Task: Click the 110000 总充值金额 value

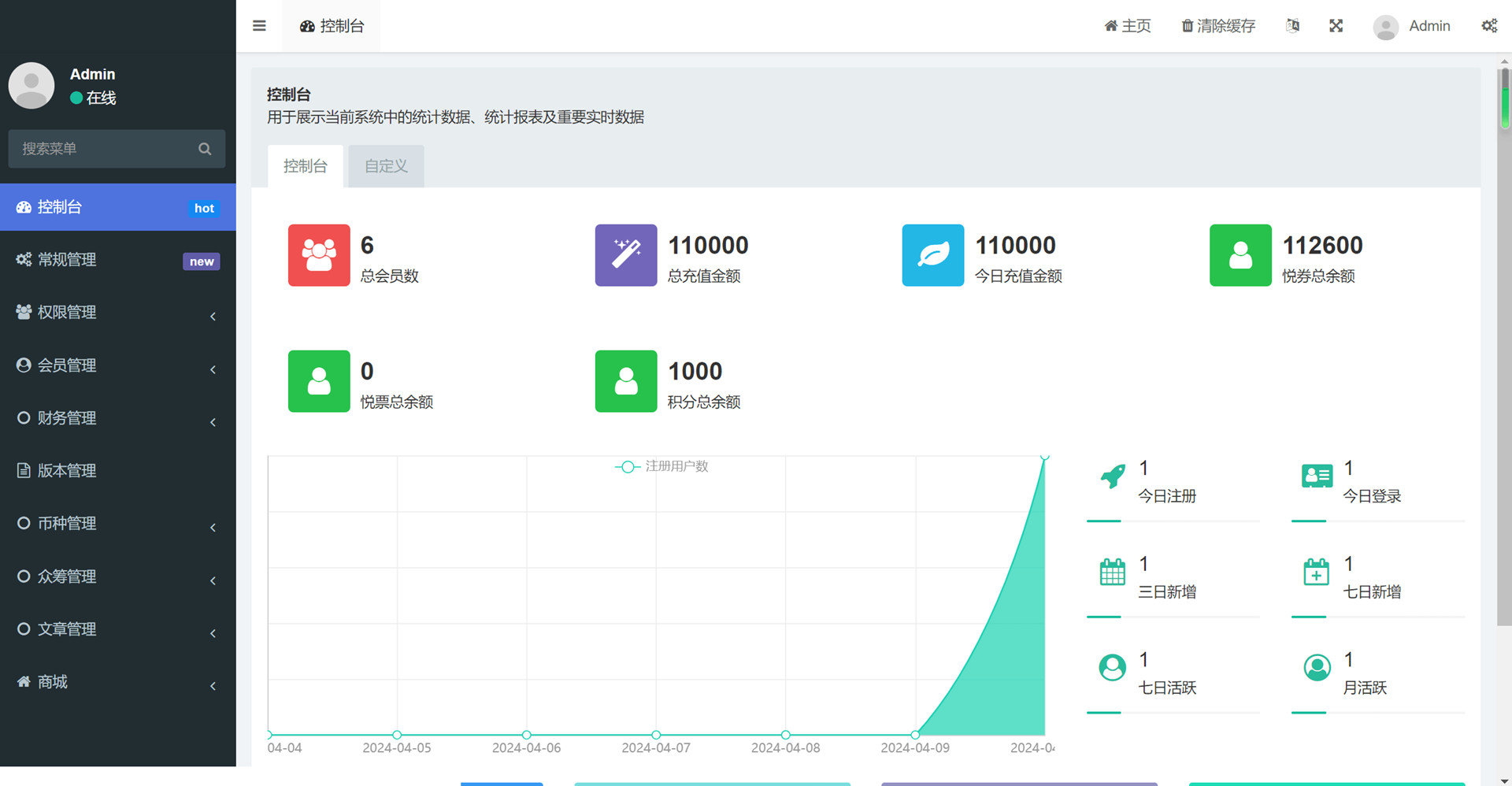Action: point(708,246)
